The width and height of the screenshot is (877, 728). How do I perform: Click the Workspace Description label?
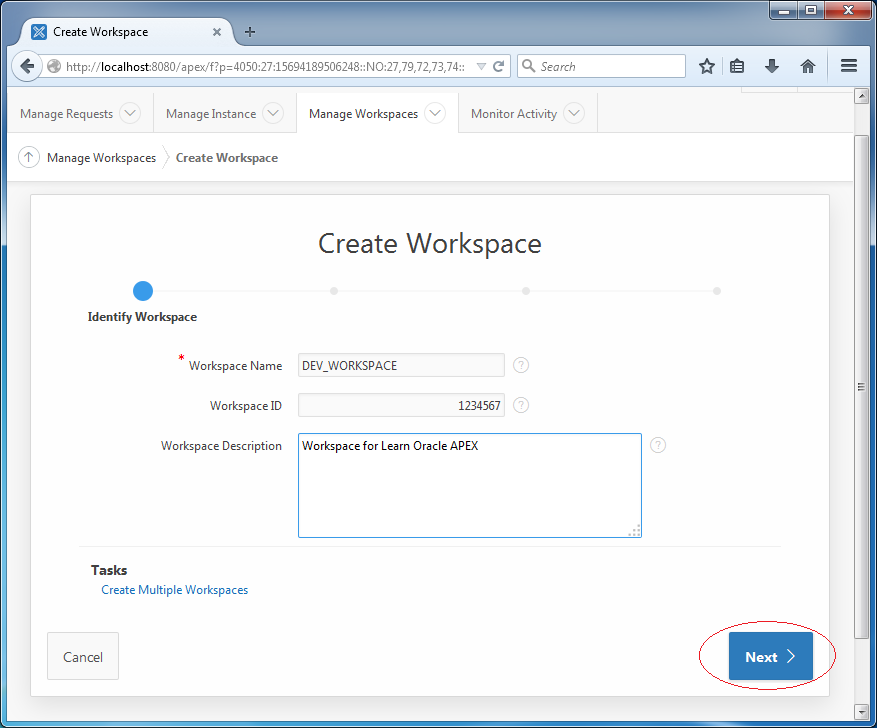tap(221, 446)
